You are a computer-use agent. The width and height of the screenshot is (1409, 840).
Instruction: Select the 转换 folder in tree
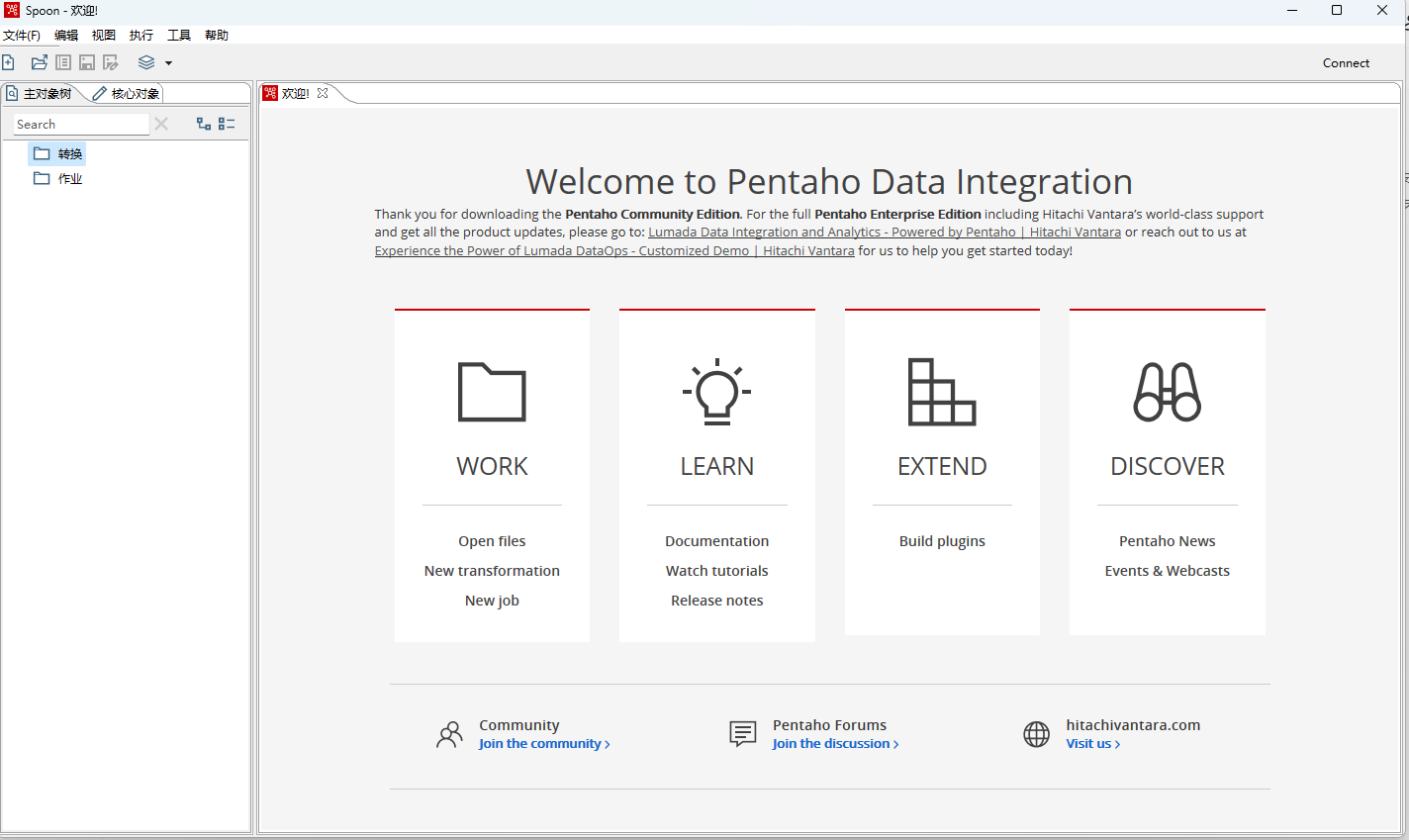57,153
